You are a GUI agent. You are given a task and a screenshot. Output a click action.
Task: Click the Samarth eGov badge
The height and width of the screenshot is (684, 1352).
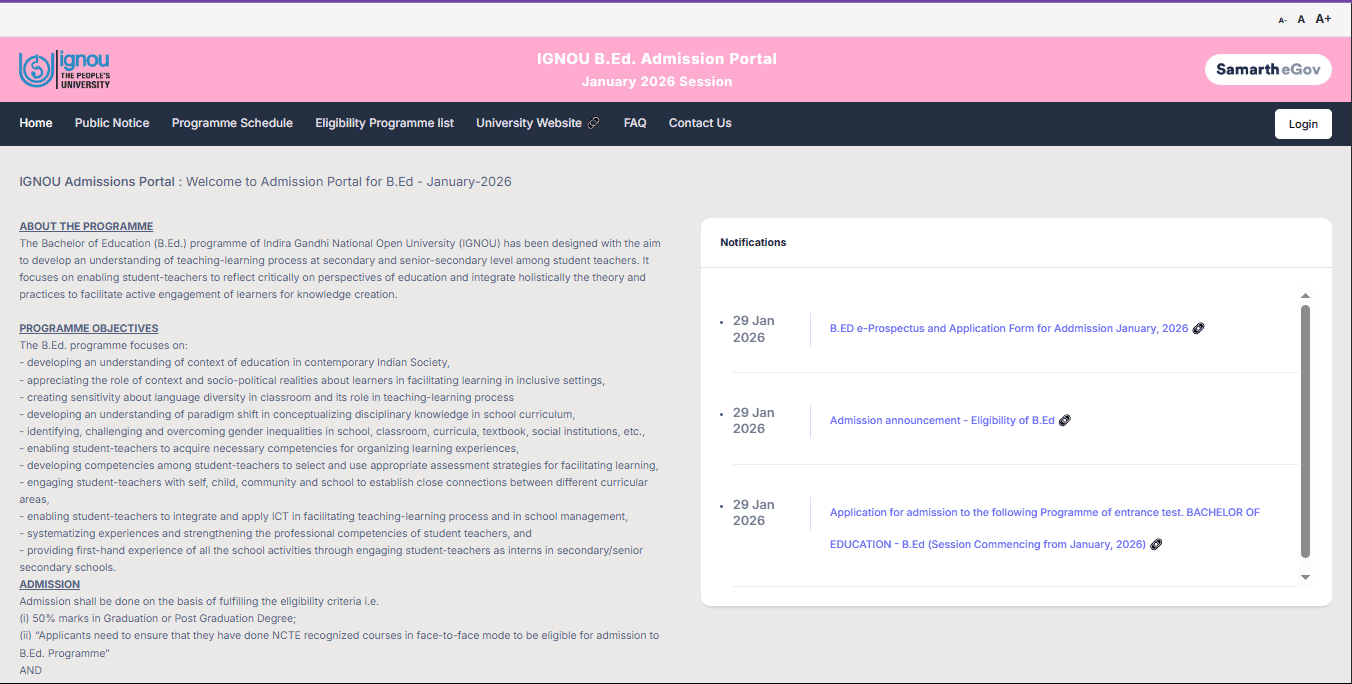[x=1267, y=70]
